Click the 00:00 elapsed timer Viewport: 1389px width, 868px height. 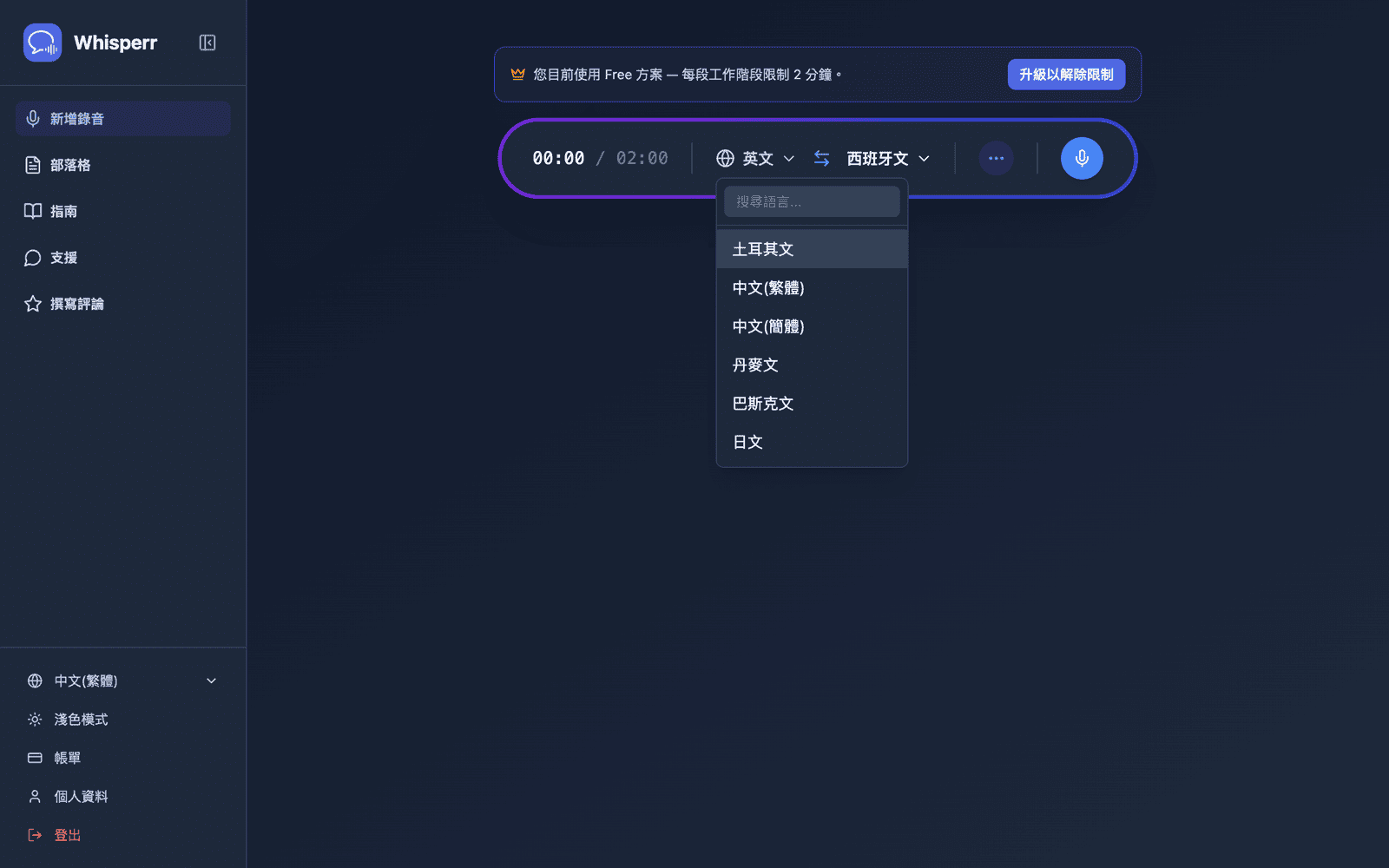(558, 158)
